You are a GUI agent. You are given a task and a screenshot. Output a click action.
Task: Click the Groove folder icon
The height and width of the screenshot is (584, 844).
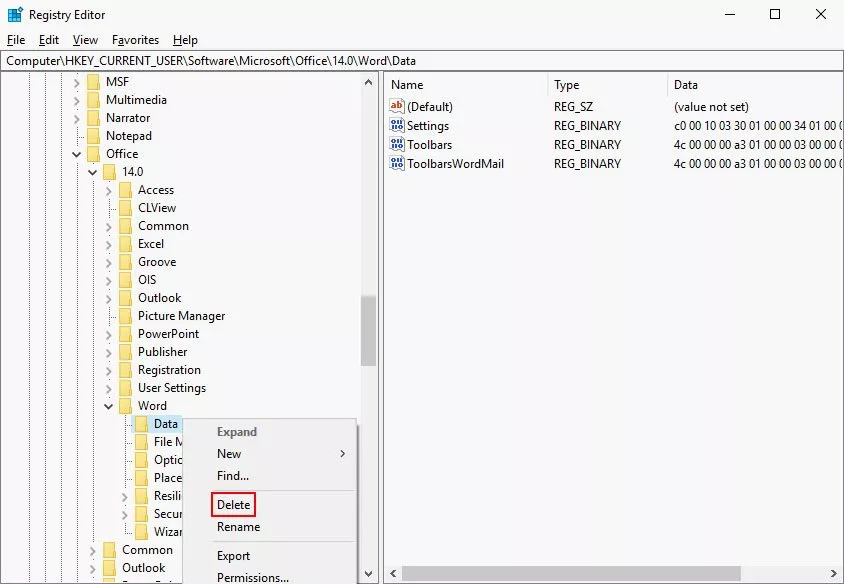point(125,262)
